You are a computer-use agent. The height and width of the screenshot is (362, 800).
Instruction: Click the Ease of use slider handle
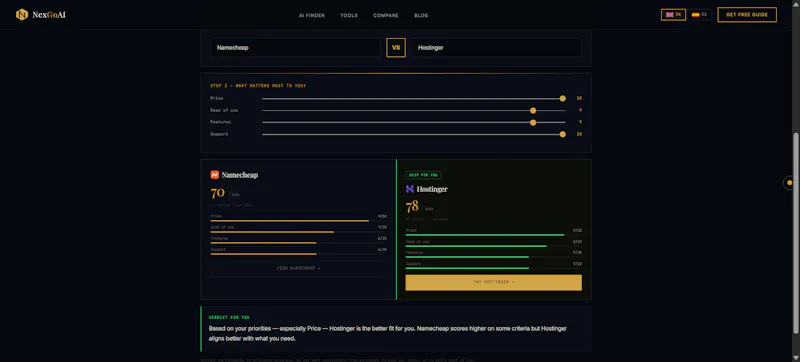tap(533, 111)
